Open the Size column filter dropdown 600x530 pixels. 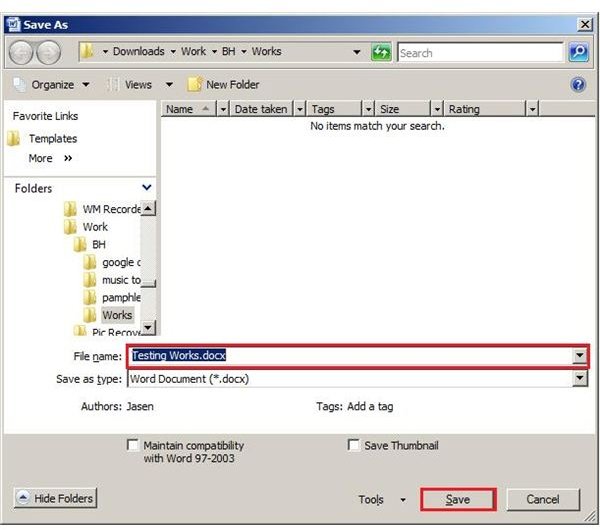coord(437,109)
